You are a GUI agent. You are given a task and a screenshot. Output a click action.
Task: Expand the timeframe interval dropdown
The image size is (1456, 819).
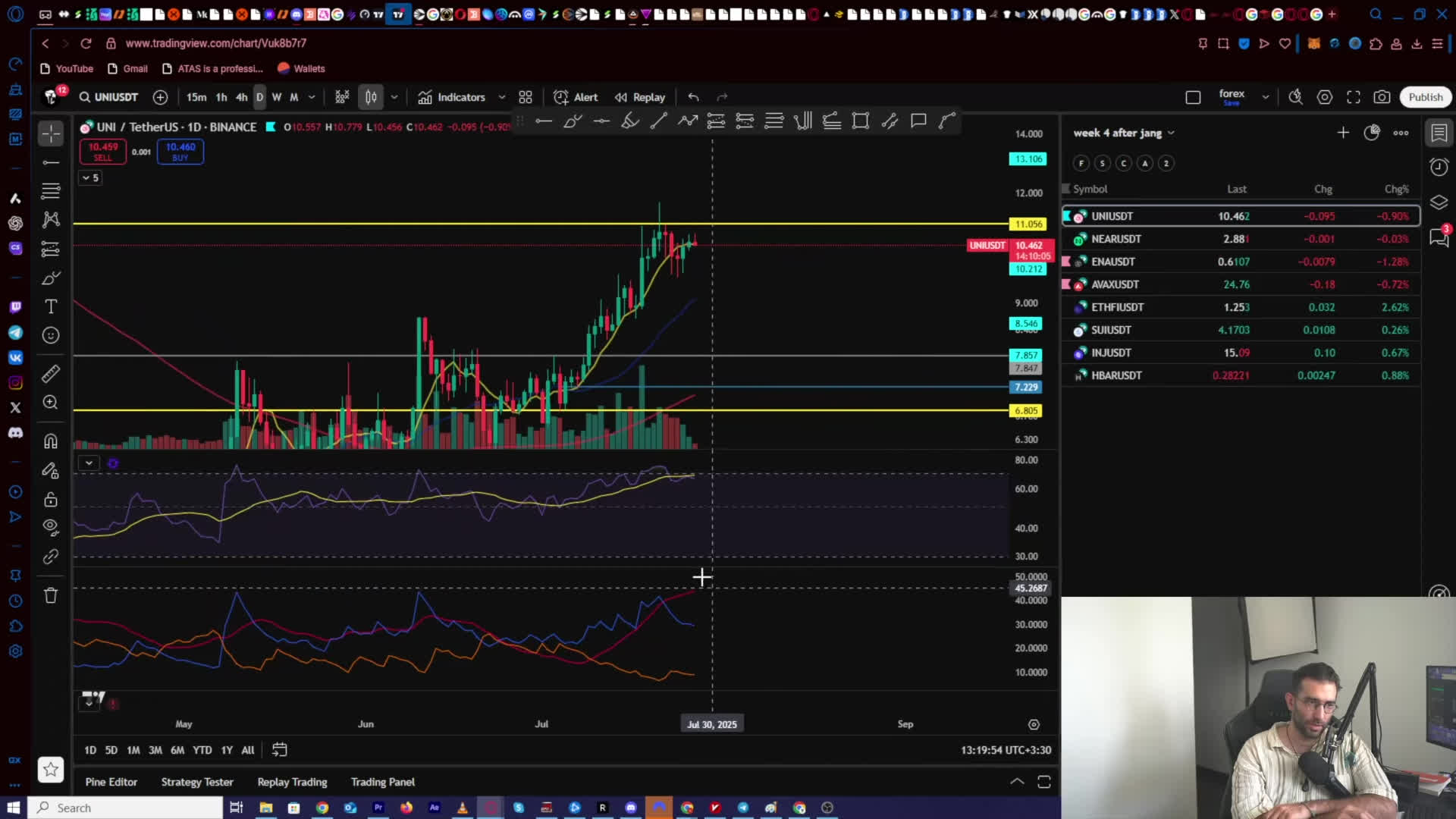tap(312, 97)
